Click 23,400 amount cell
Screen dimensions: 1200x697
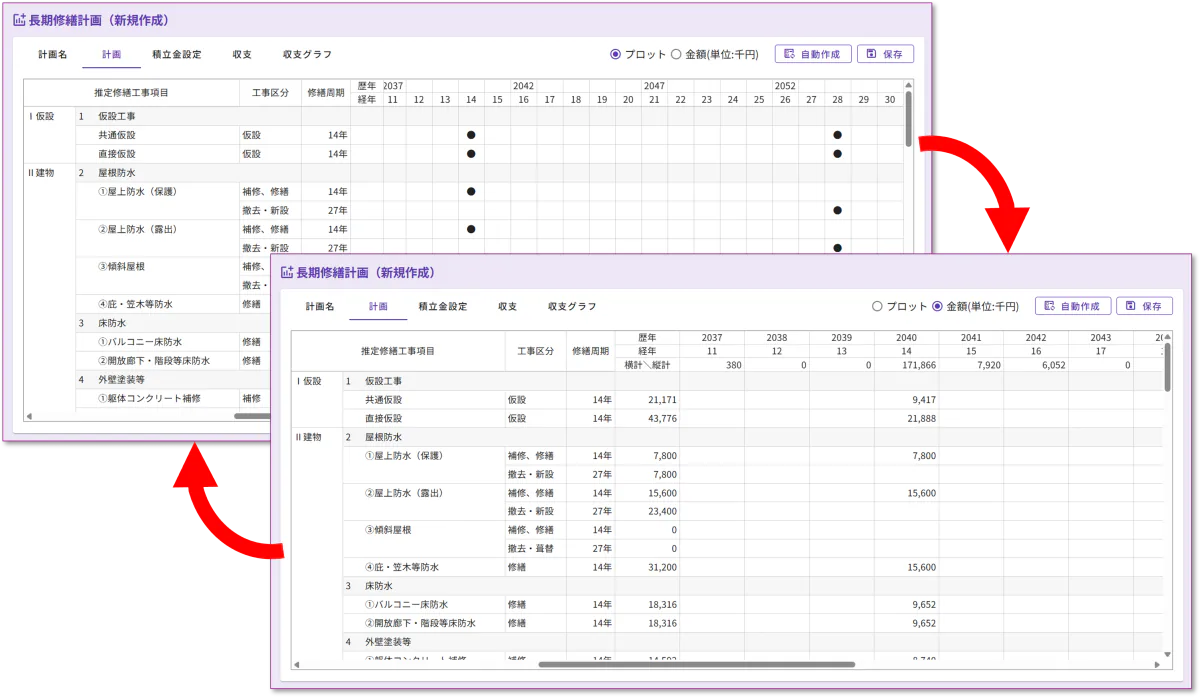point(647,511)
